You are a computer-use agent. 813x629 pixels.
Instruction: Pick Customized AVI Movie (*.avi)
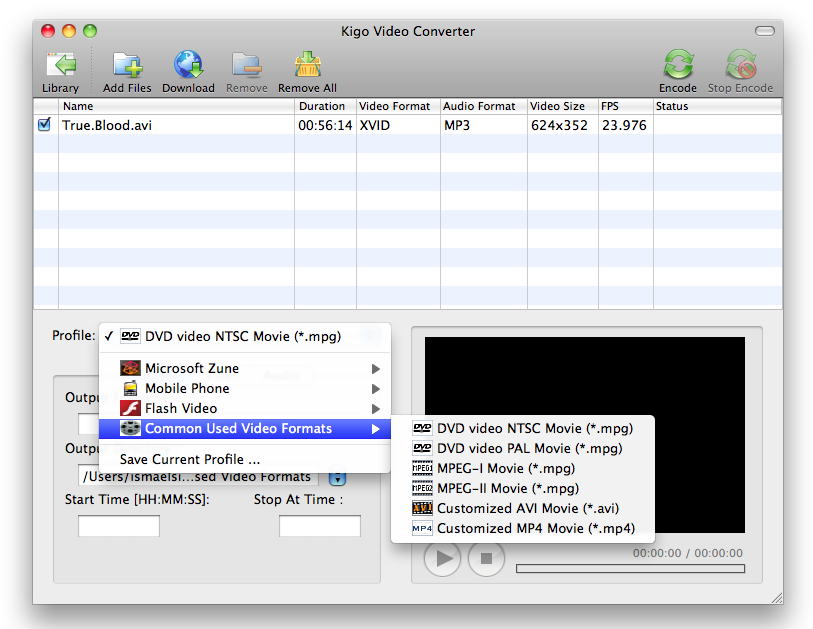(523, 508)
